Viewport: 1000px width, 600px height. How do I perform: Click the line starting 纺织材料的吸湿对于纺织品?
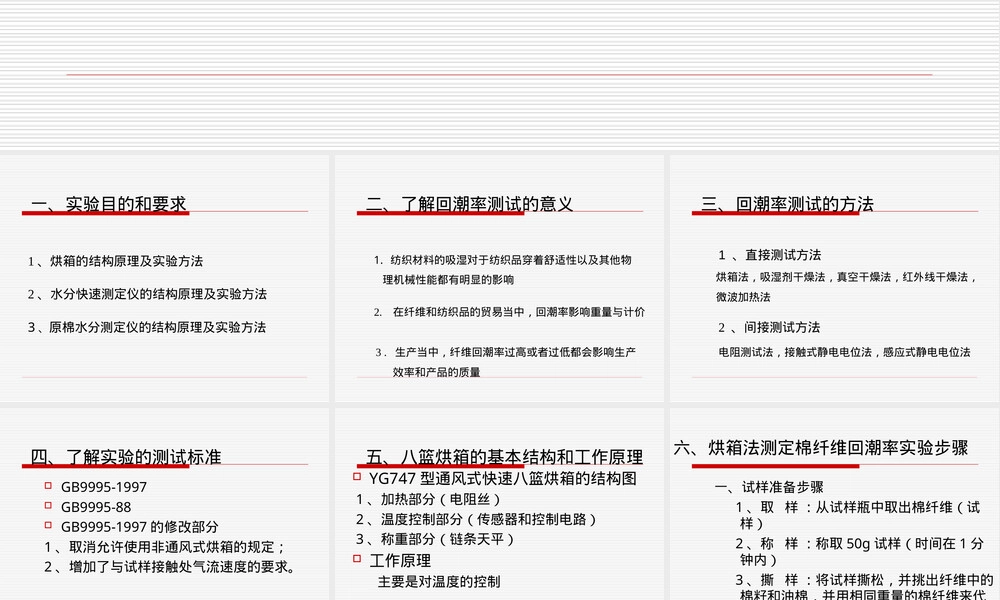tap(503, 260)
